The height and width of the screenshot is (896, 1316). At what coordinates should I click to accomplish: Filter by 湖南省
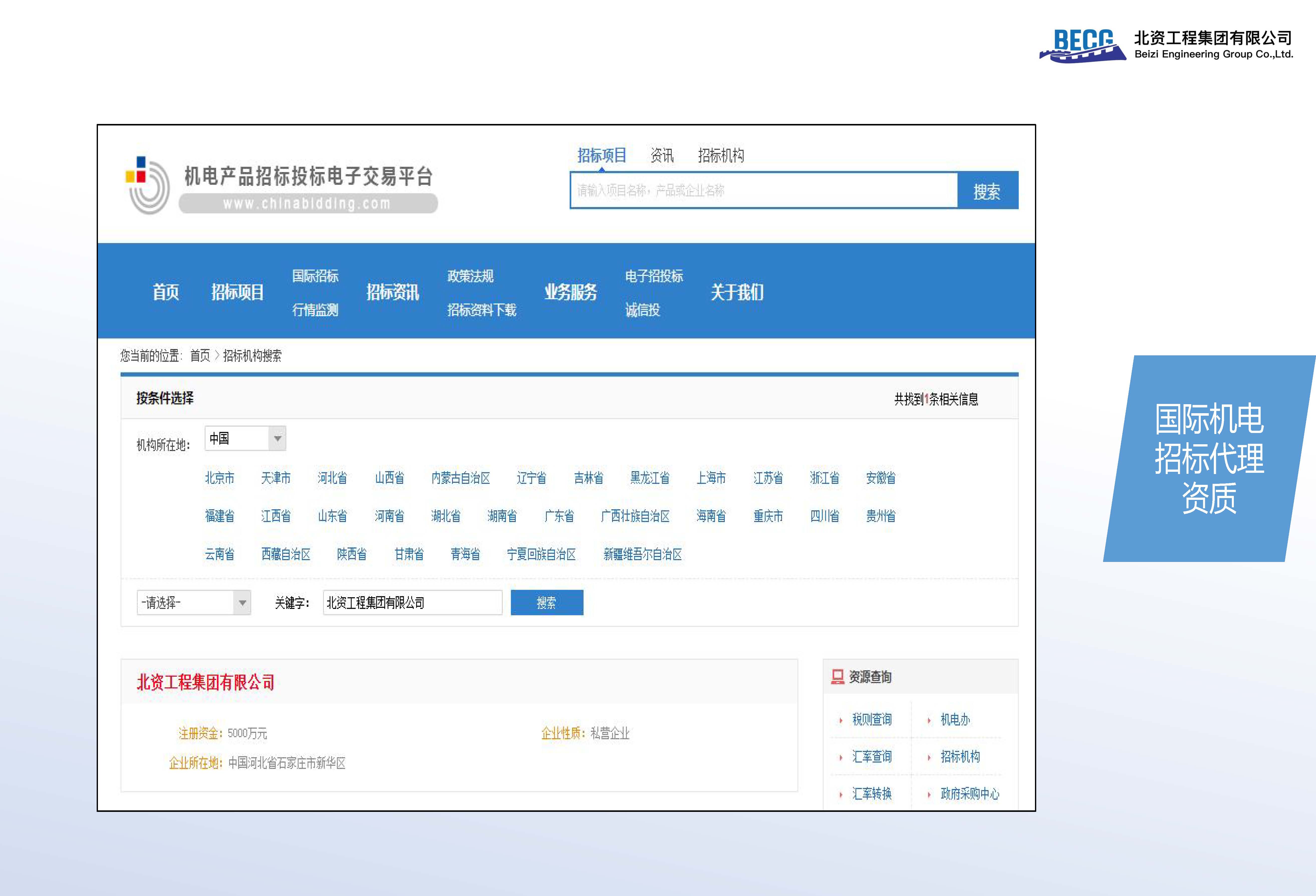[502, 516]
